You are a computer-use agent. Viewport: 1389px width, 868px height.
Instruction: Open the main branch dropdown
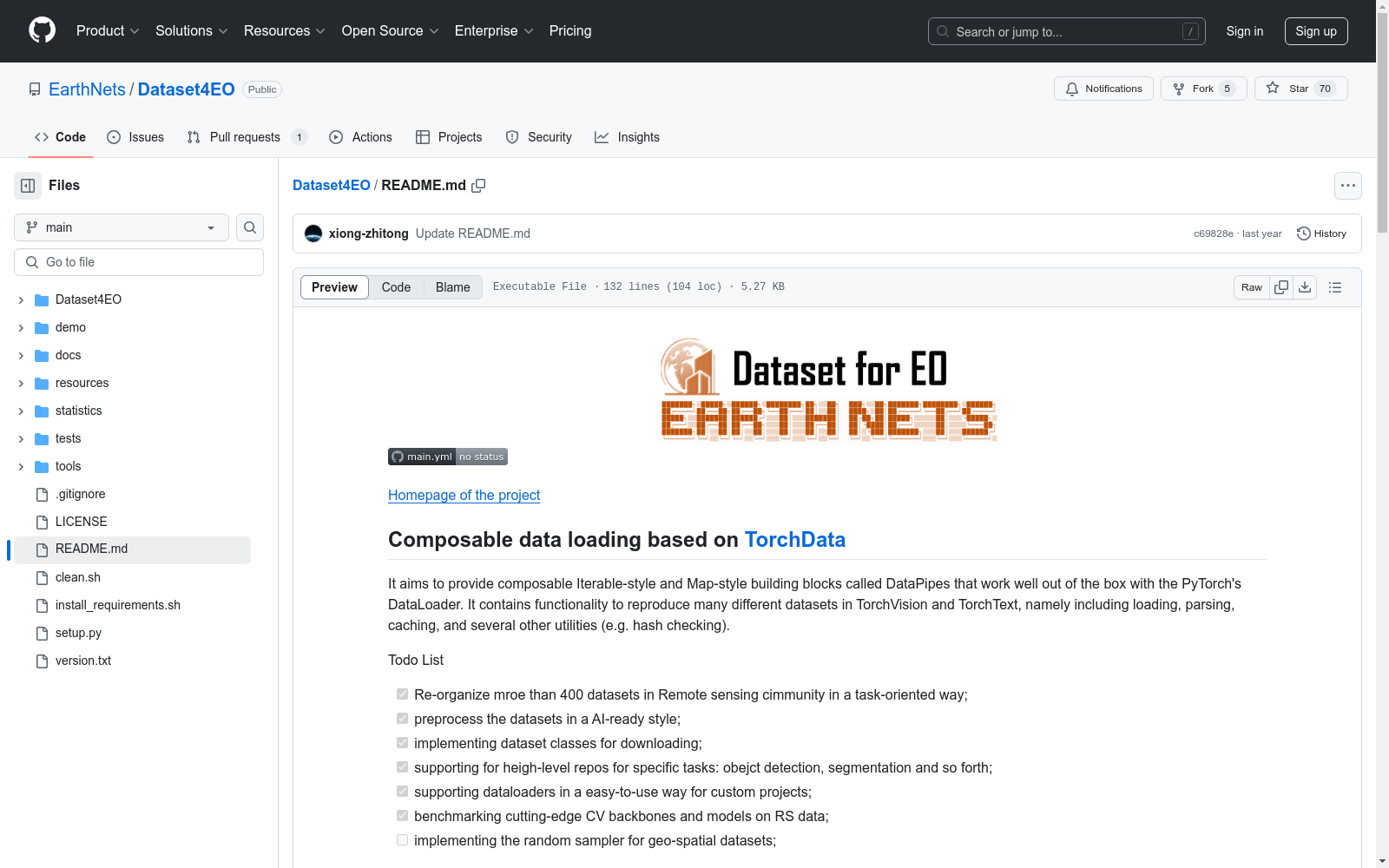122,227
